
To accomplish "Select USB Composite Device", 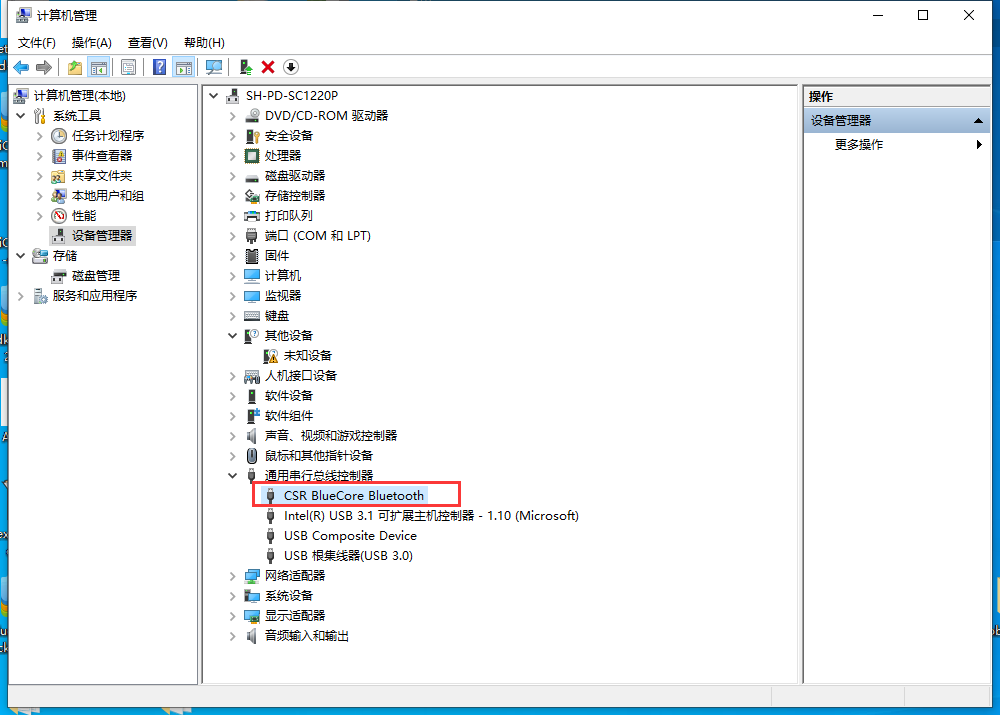I will point(350,536).
